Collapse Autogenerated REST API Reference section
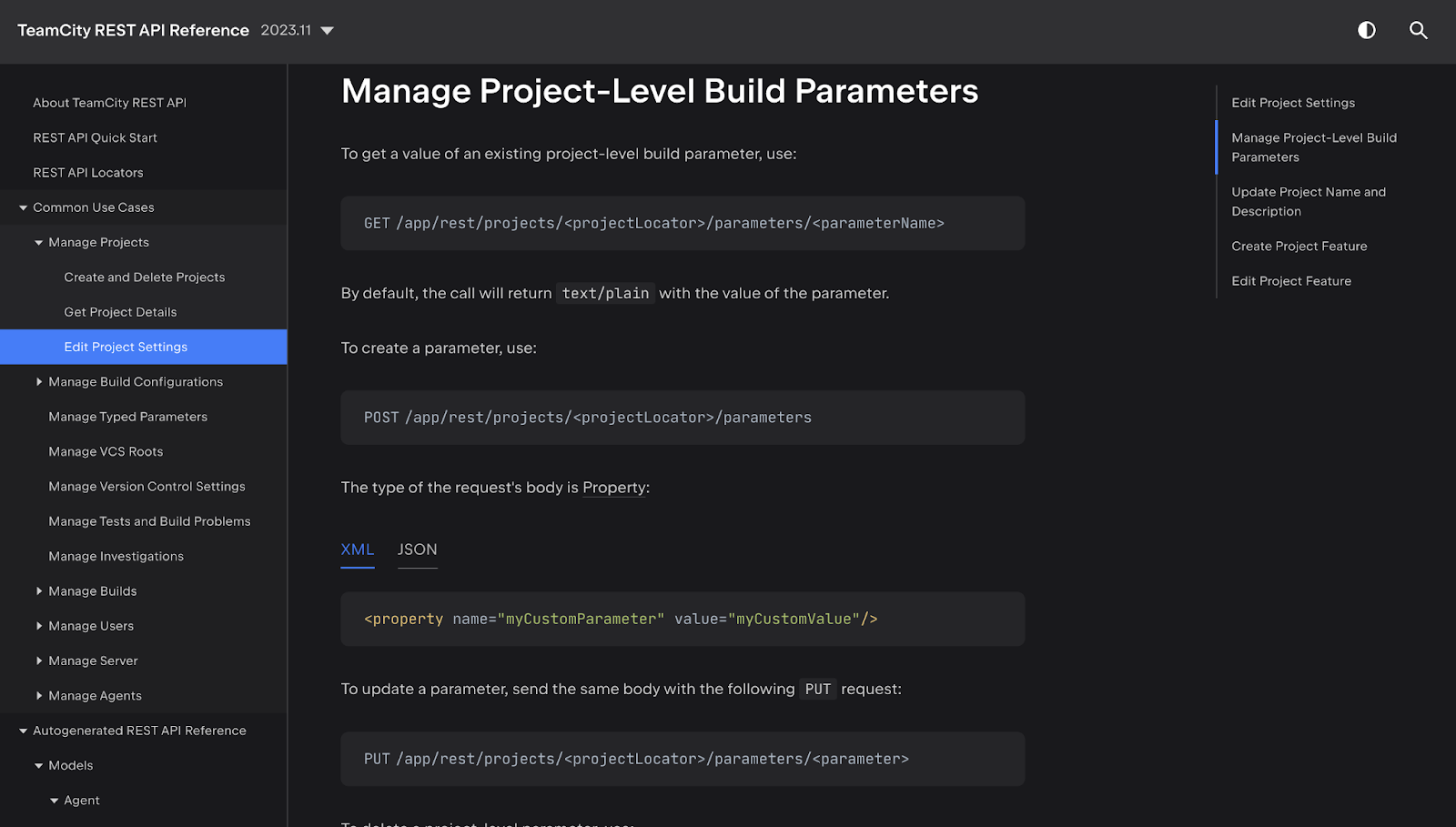This screenshot has height=827, width=1456. click(x=24, y=731)
